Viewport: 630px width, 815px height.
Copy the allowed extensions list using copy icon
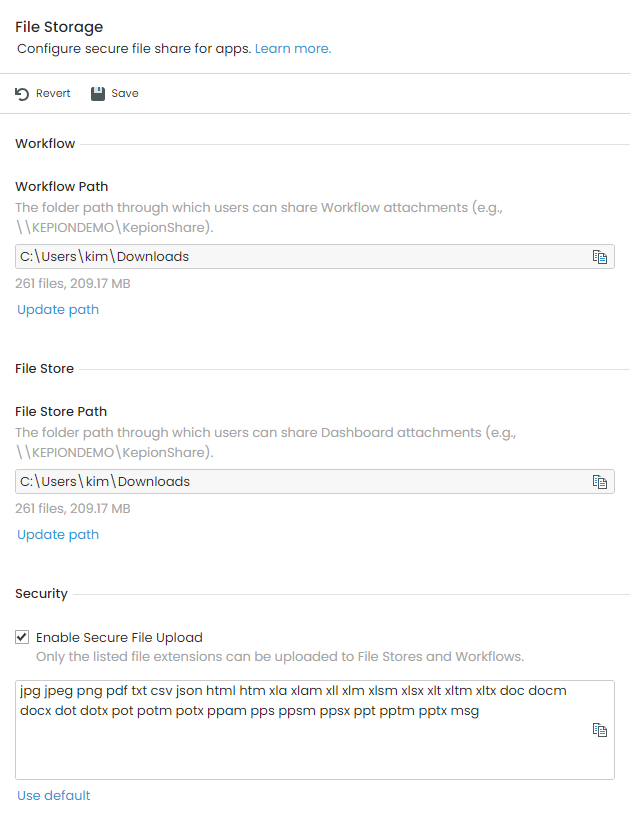pos(600,730)
